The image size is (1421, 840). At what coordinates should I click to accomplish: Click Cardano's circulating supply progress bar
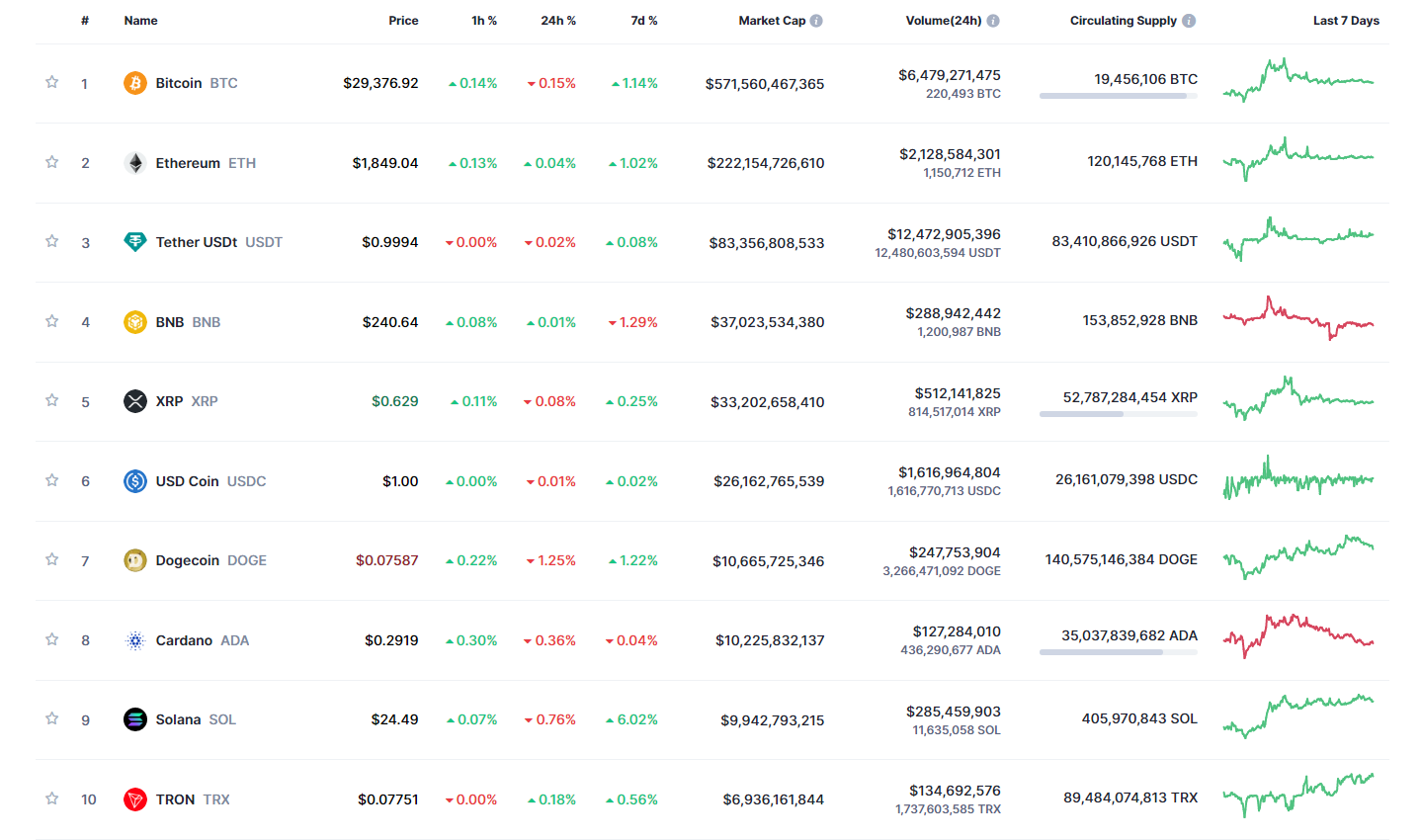point(1119,652)
